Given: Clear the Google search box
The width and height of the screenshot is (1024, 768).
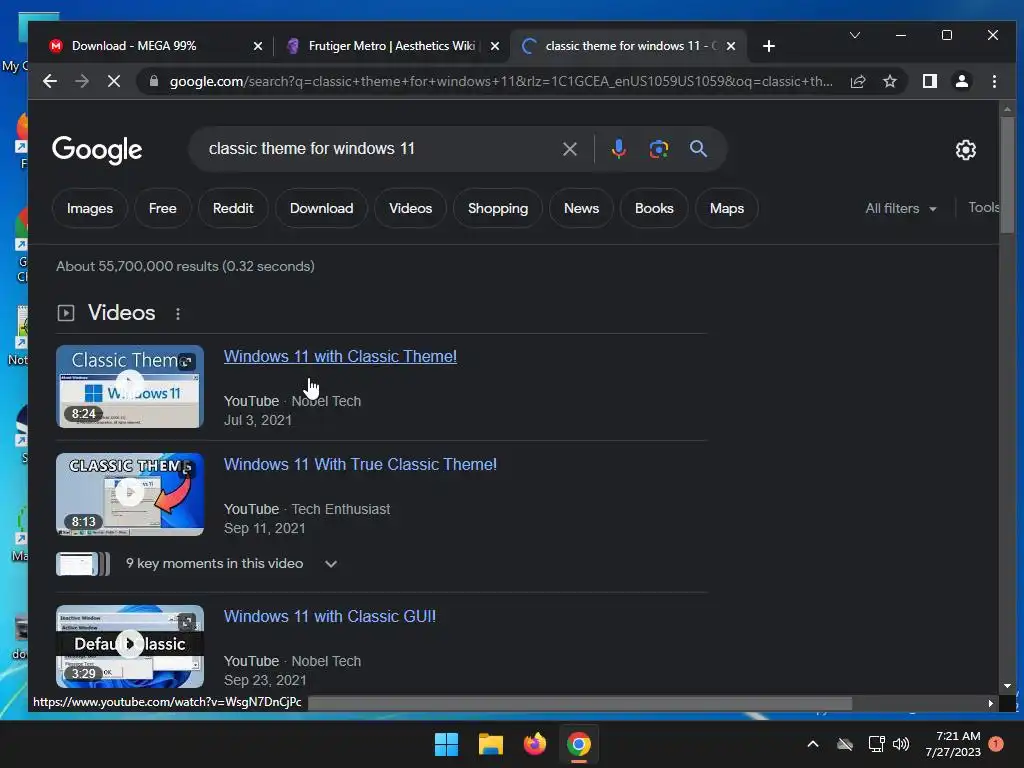Looking at the screenshot, I should (569, 149).
